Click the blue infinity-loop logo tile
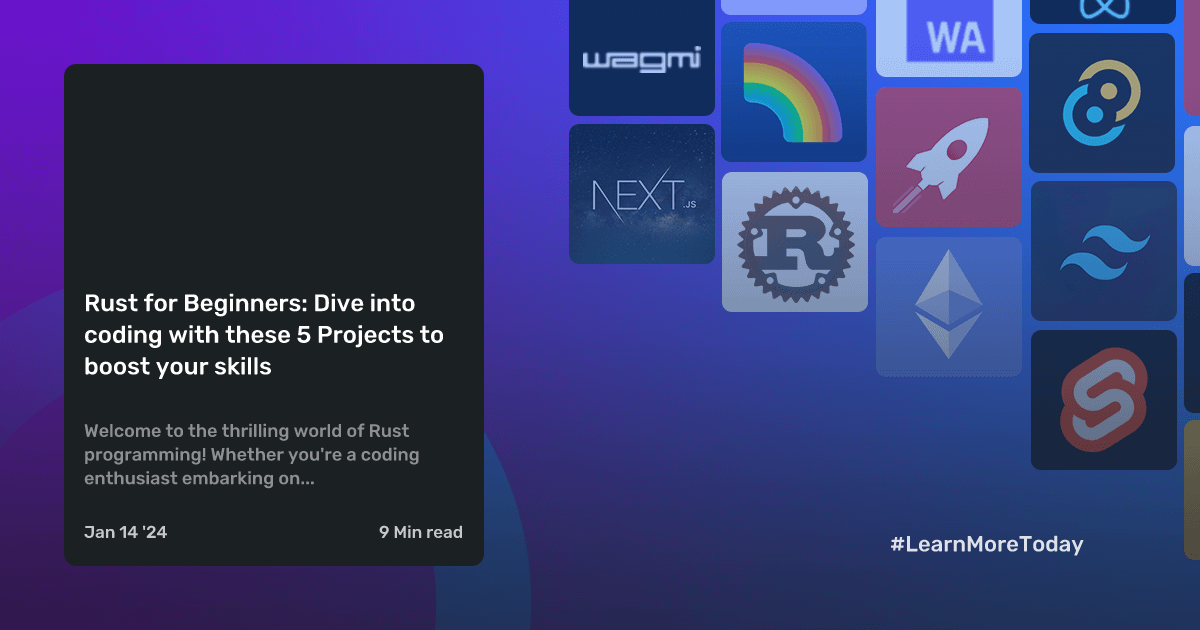This screenshot has height=630, width=1200. pos(1102,10)
